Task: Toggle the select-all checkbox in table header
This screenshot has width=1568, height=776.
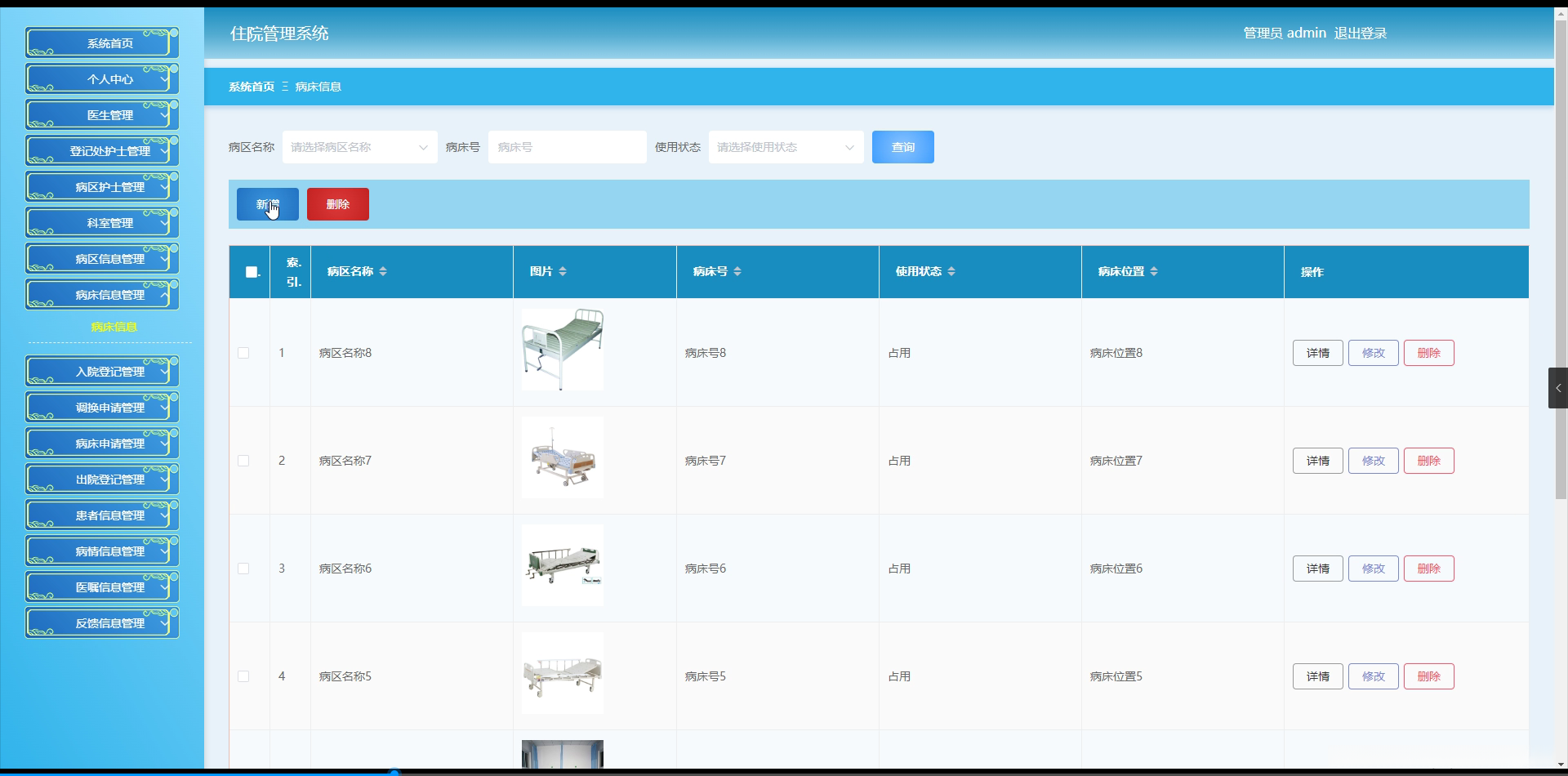Action: pyautogui.click(x=252, y=272)
